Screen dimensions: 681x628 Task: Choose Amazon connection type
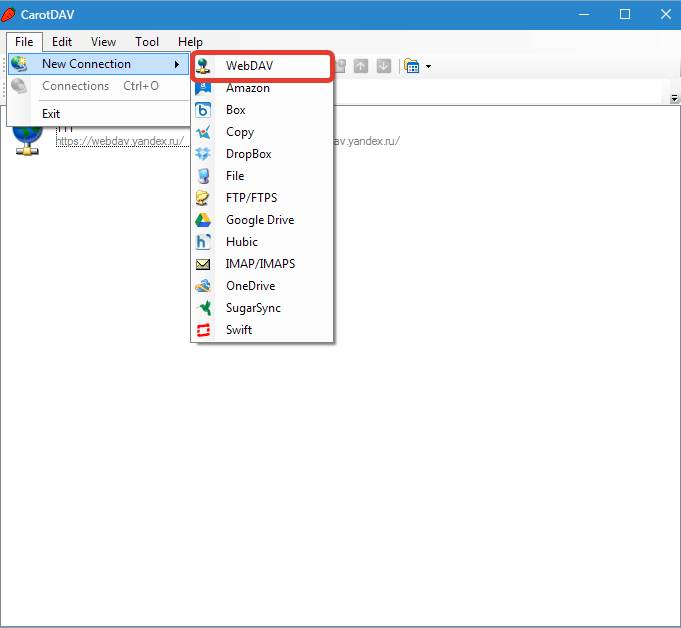coord(262,88)
